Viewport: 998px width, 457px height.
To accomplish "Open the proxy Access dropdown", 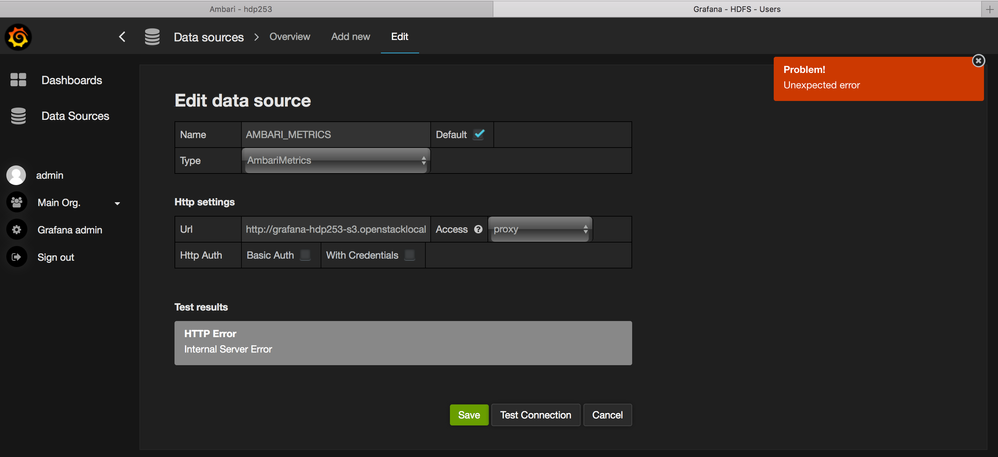I will click(x=540, y=229).
